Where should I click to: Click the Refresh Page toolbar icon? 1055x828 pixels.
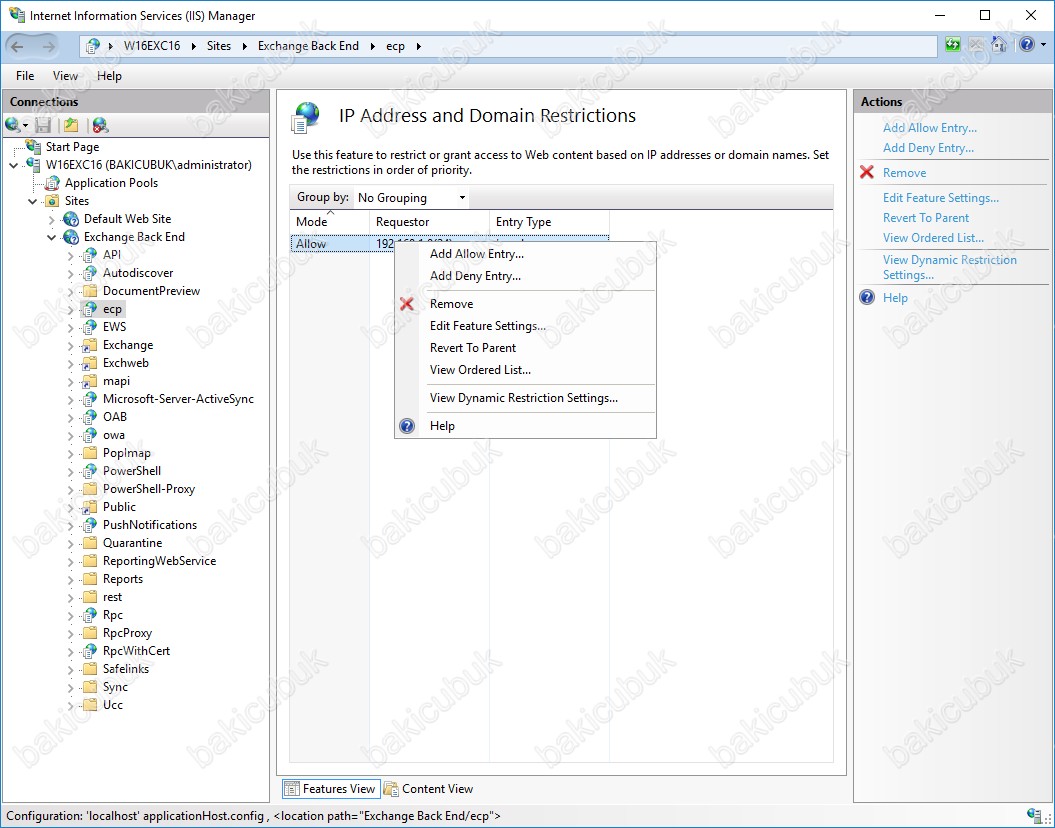pos(953,45)
